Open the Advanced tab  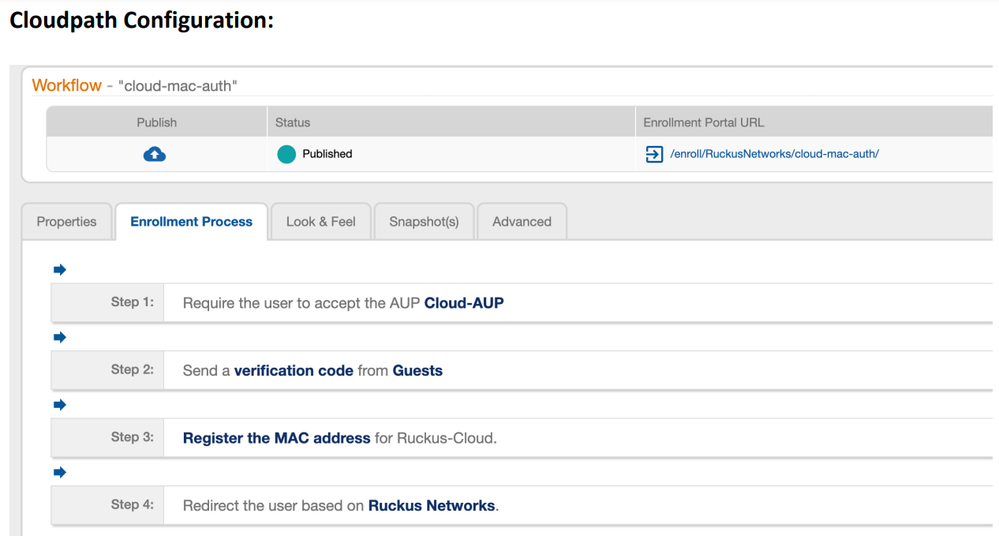pos(522,222)
